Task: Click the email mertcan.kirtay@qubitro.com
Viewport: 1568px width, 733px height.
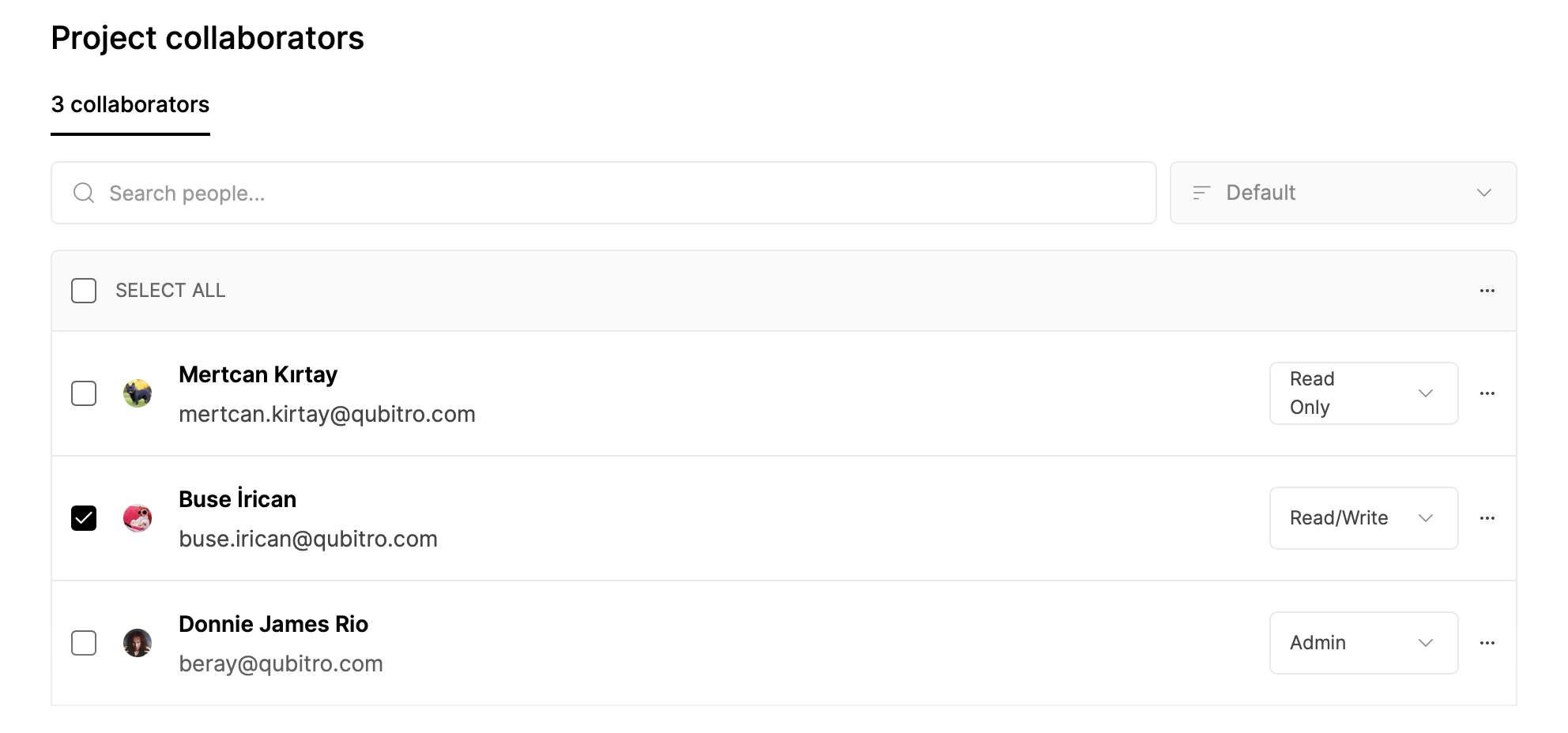Action: tap(327, 414)
